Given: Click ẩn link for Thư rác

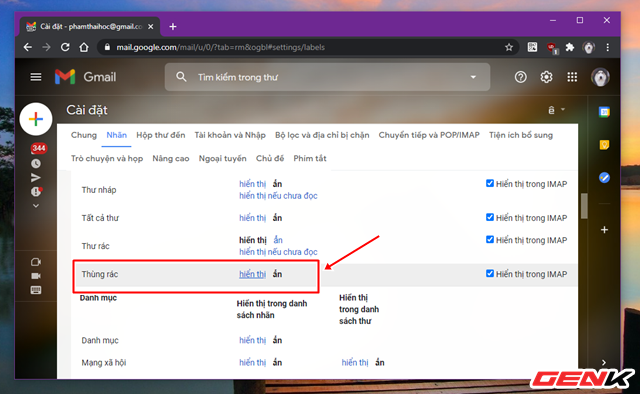Looking at the screenshot, I should click(x=278, y=240).
